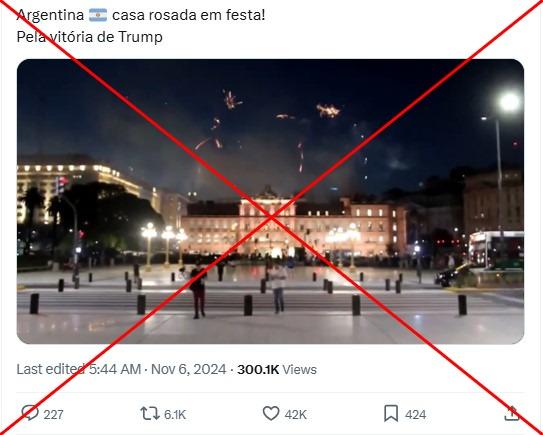The width and height of the screenshot is (543, 435).
Task: Play the Casa Rosada fireworks video
Action: click(270, 202)
